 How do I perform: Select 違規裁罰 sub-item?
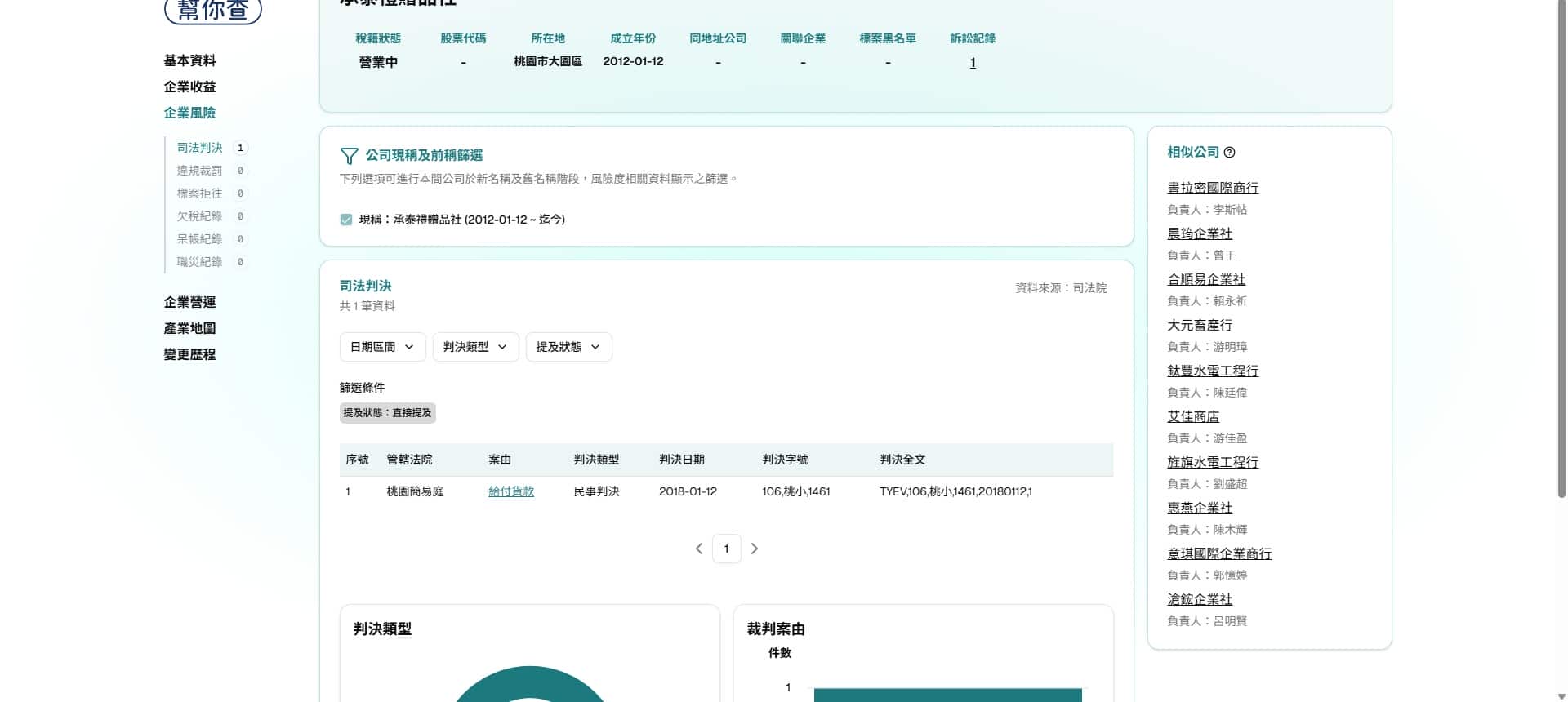tap(199, 171)
